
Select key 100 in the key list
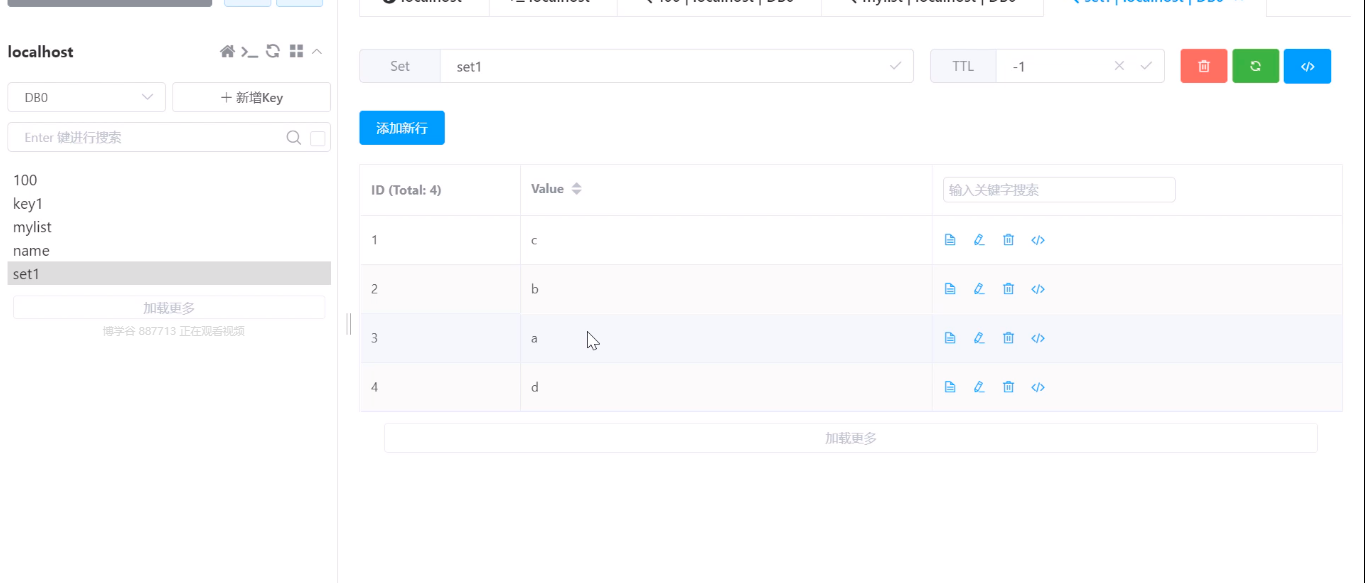(x=169, y=180)
